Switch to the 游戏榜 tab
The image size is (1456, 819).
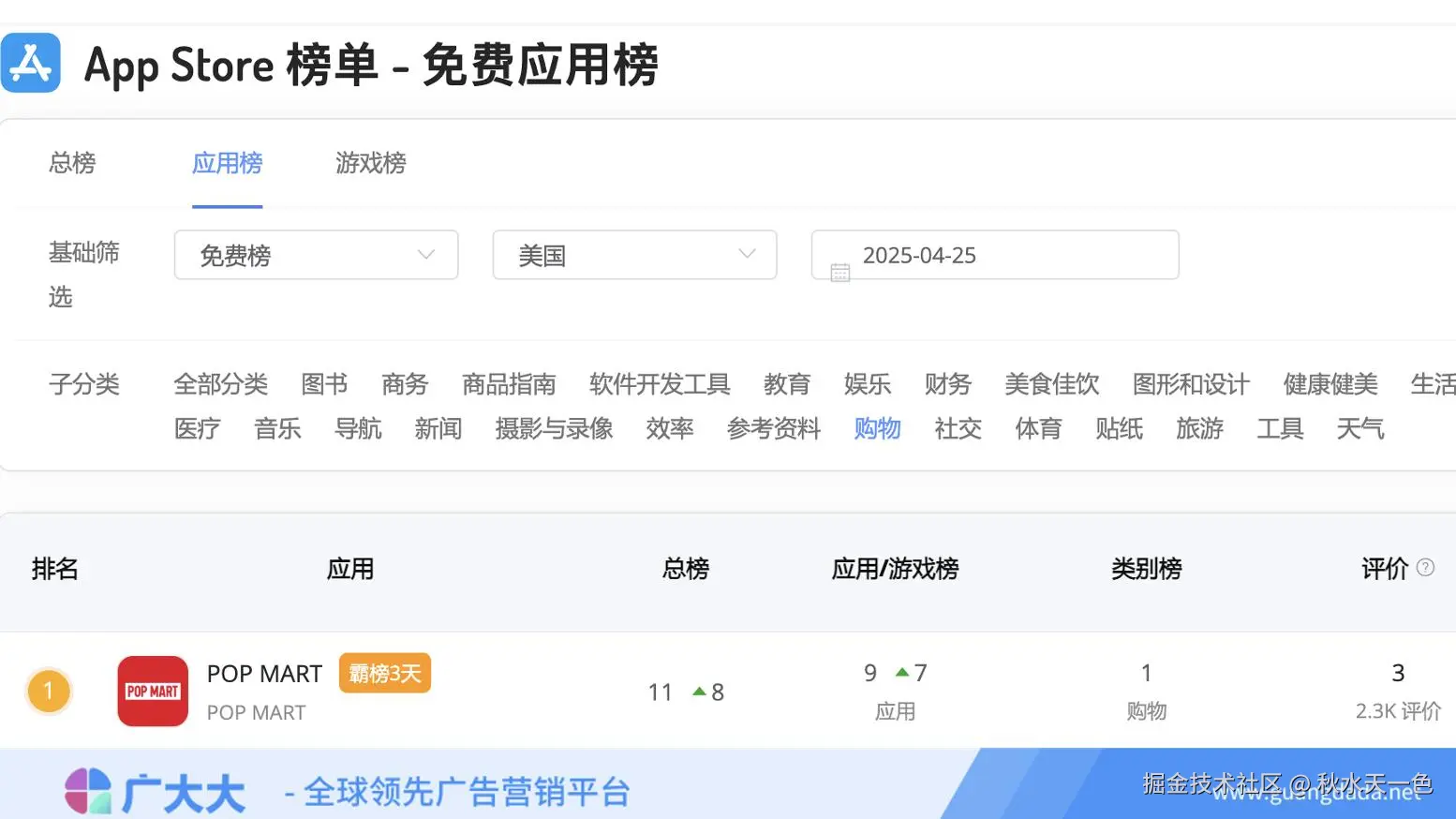pyautogui.click(x=371, y=163)
